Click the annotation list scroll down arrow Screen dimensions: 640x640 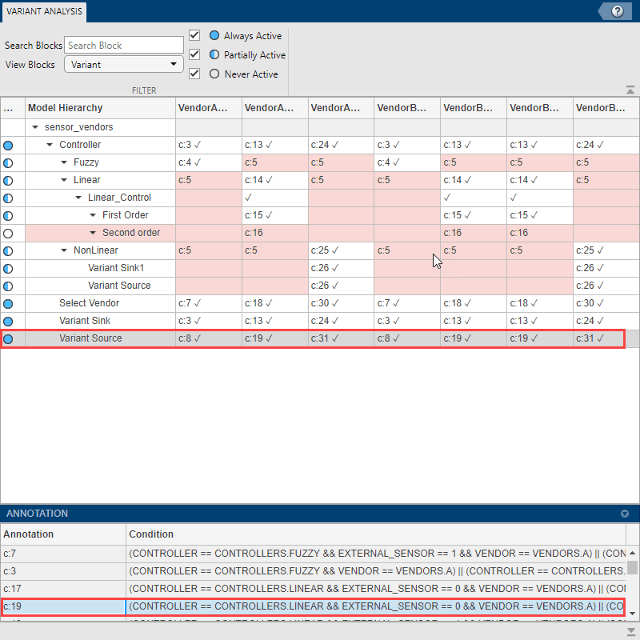pos(632,613)
